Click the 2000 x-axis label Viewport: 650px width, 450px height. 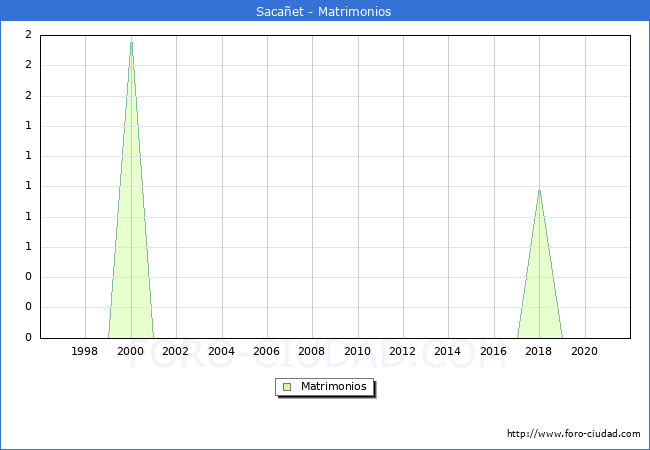click(x=130, y=351)
